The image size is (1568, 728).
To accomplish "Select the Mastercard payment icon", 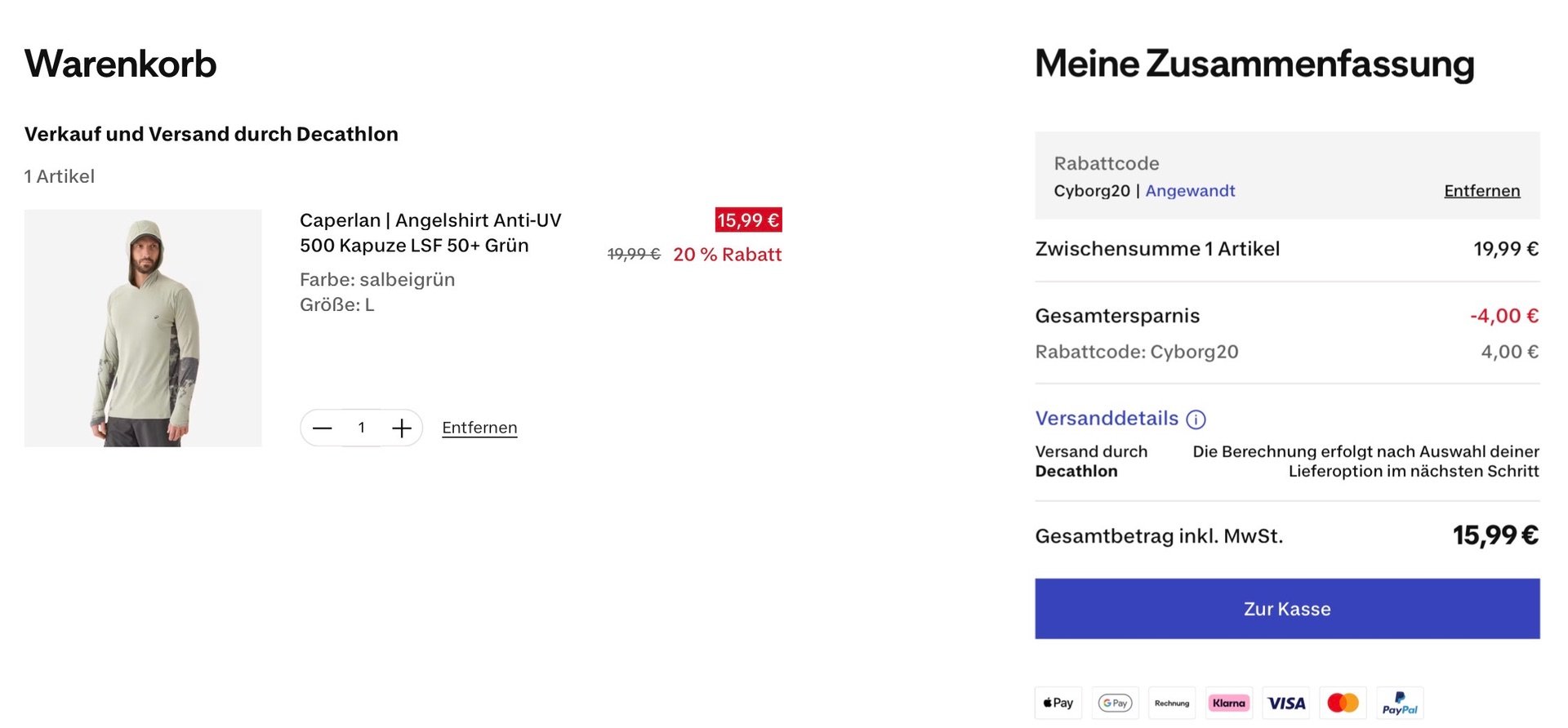I will pyautogui.click(x=1343, y=703).
